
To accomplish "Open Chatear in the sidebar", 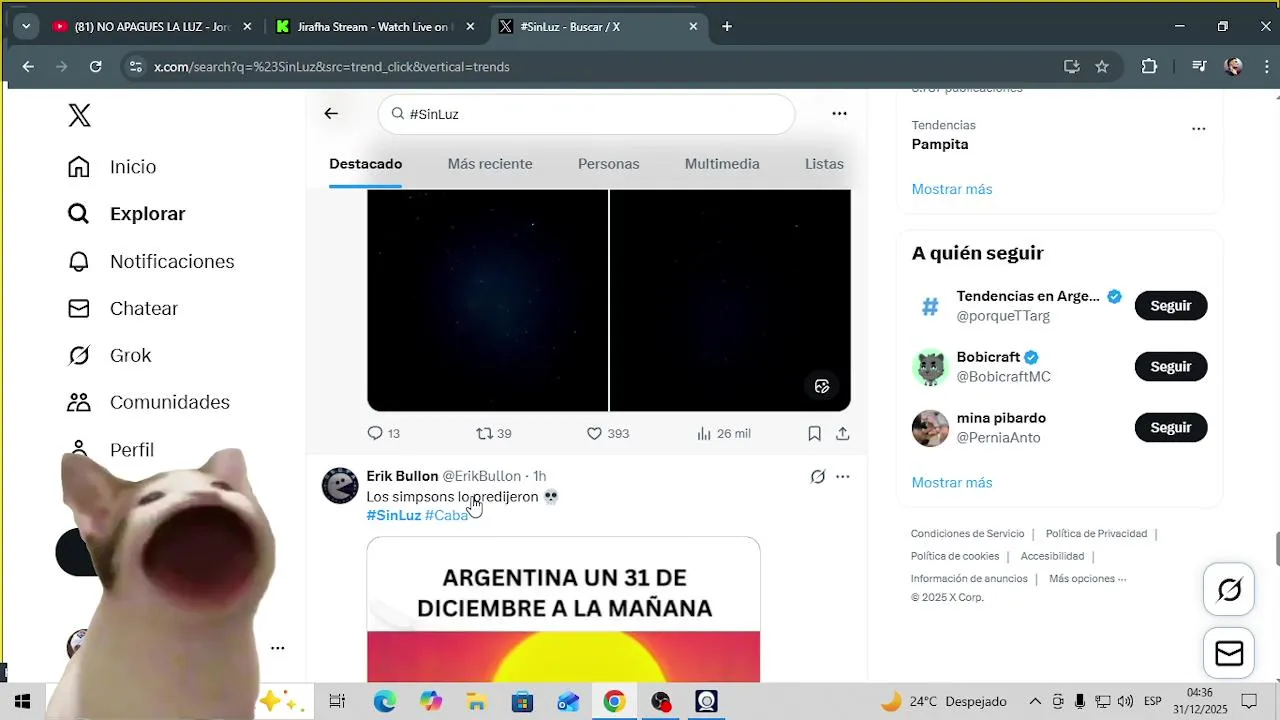I will coord(144,308).
